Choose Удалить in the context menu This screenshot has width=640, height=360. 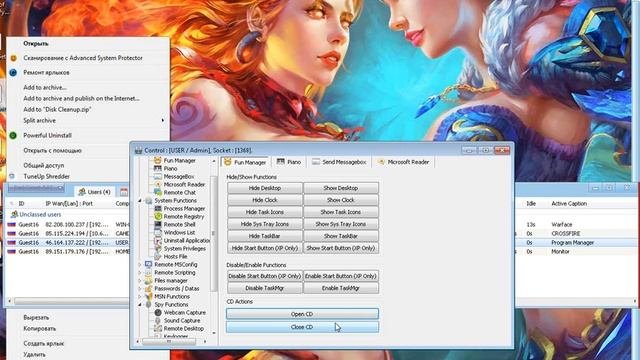pos(34,355)
